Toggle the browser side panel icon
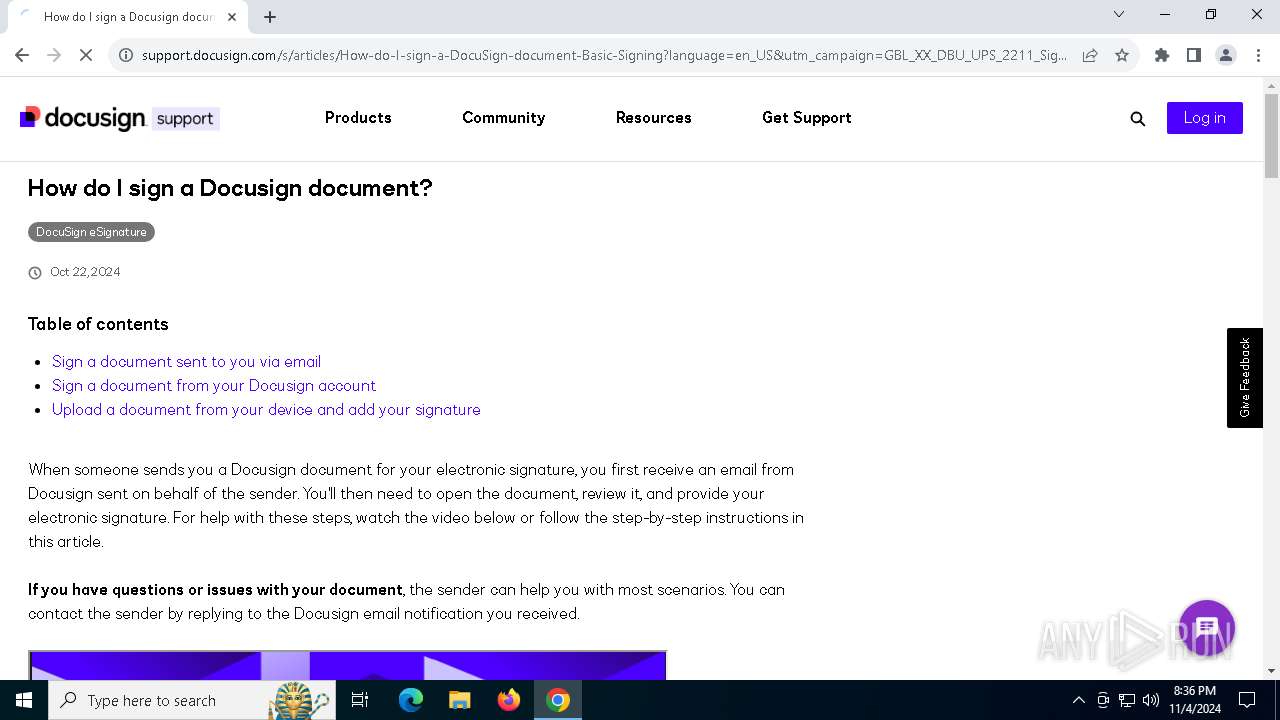 pos(1194,55)
